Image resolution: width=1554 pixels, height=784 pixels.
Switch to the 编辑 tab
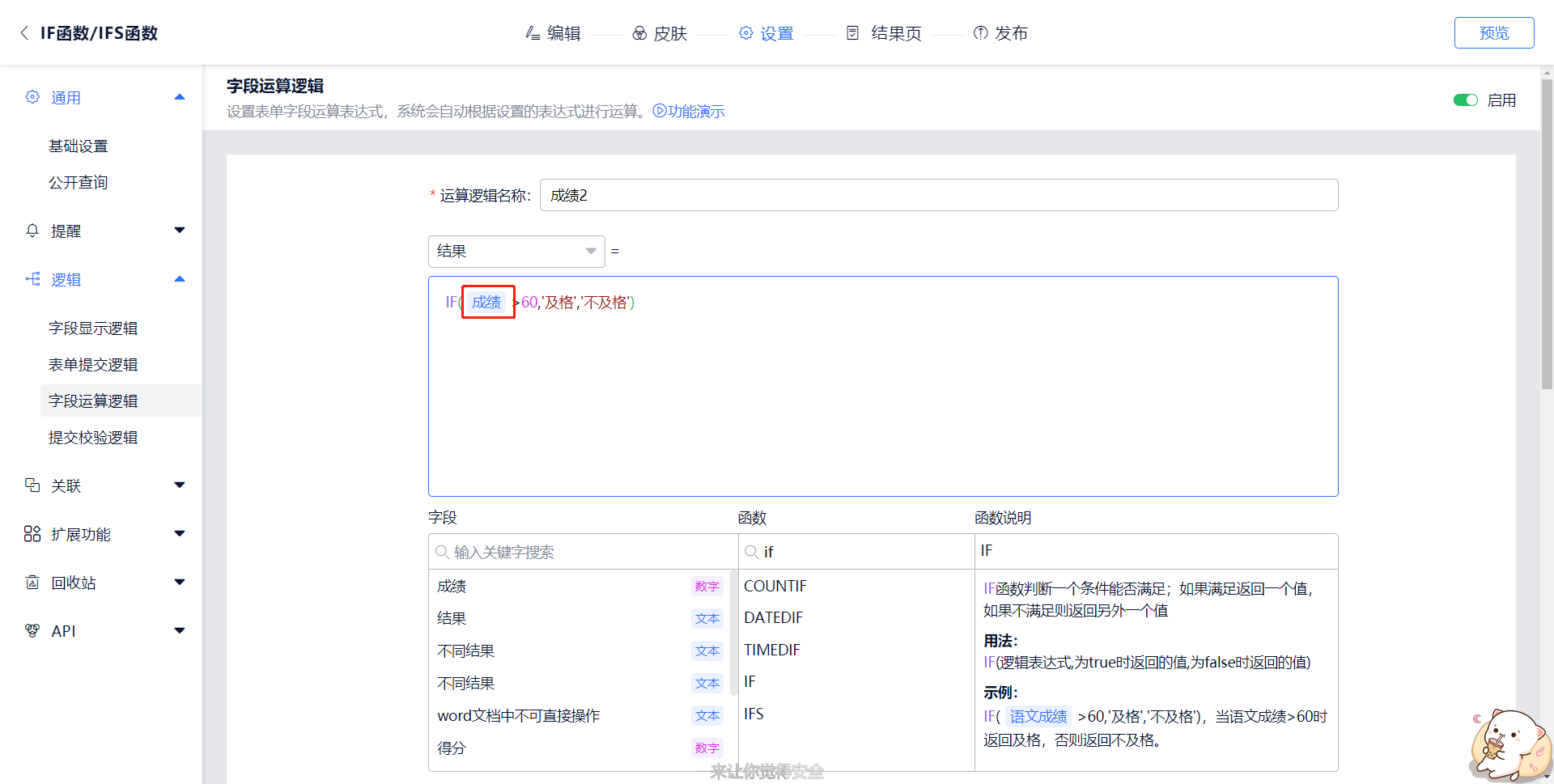pos(554,33)
